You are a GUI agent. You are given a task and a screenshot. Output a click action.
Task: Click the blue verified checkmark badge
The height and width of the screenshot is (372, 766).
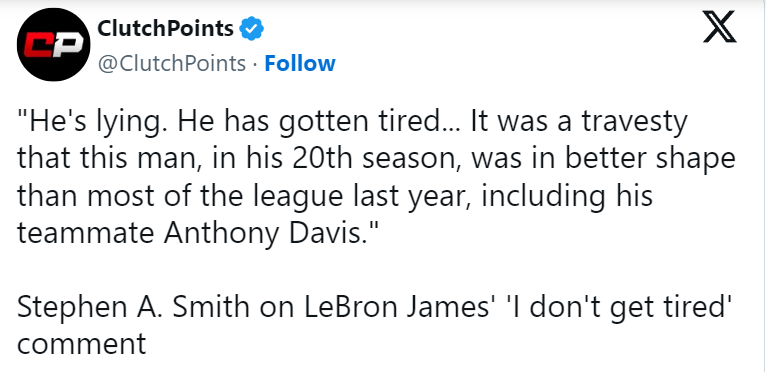point(252,29)
